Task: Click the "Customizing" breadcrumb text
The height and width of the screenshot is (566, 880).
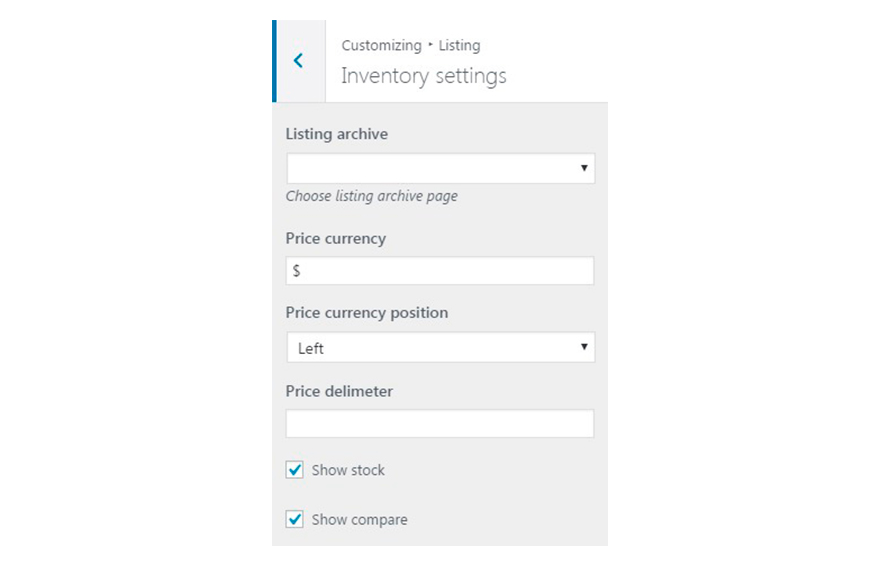Action: (x=381, y=46)
